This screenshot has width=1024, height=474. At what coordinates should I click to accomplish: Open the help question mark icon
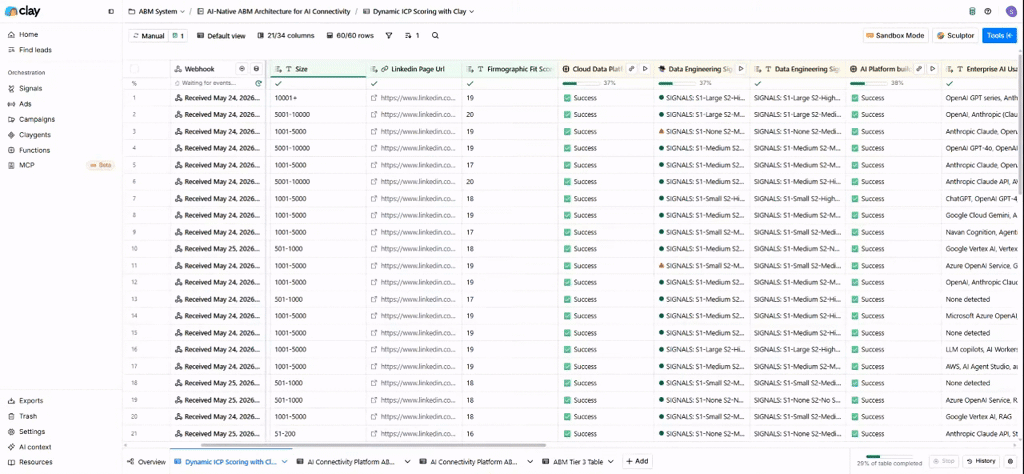pos(988,11)
